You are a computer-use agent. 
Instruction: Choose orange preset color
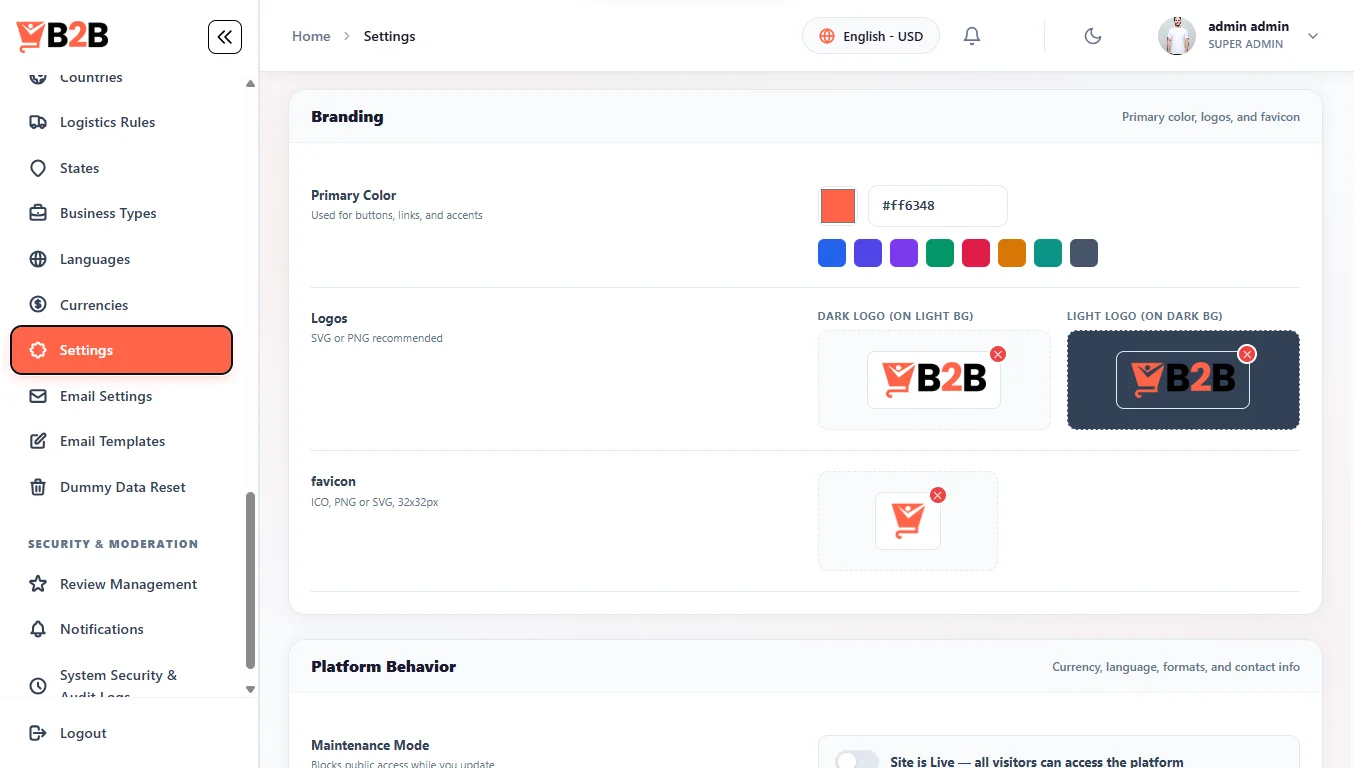tap(1012, 253)
